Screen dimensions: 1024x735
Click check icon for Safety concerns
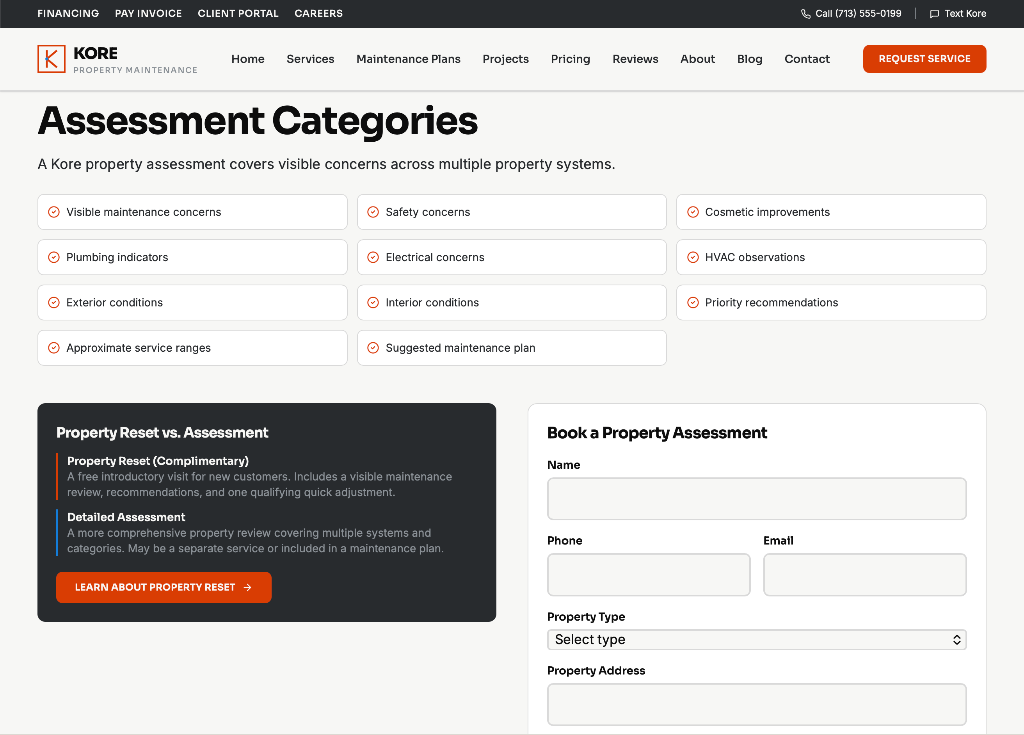[x=373, y=212]
